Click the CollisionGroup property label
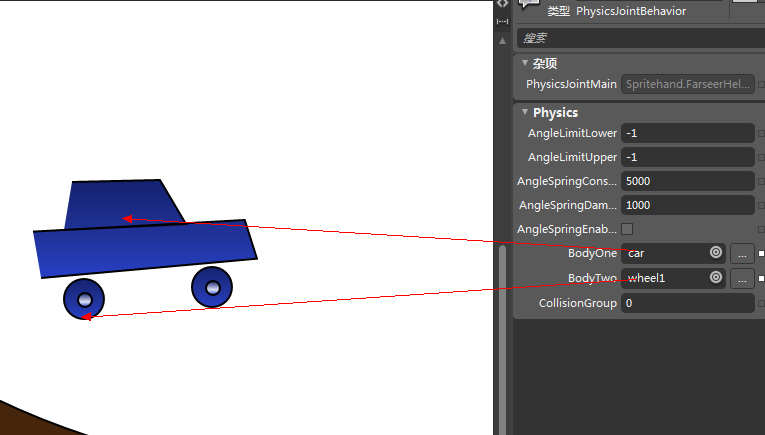This screenshot has height=435, width=765. point(578,303)
